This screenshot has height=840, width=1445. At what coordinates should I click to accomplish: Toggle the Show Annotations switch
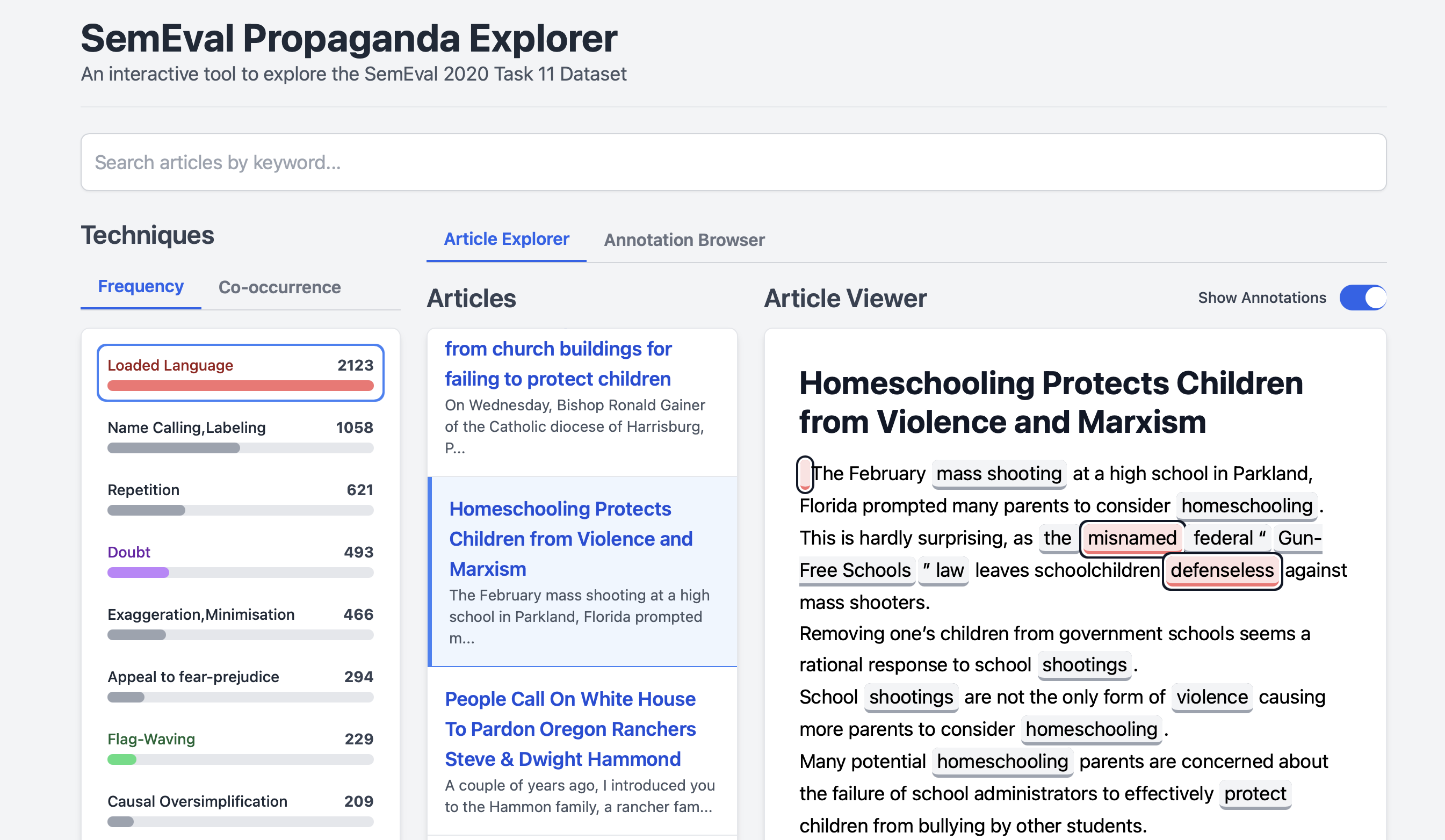pos(1362,298)
